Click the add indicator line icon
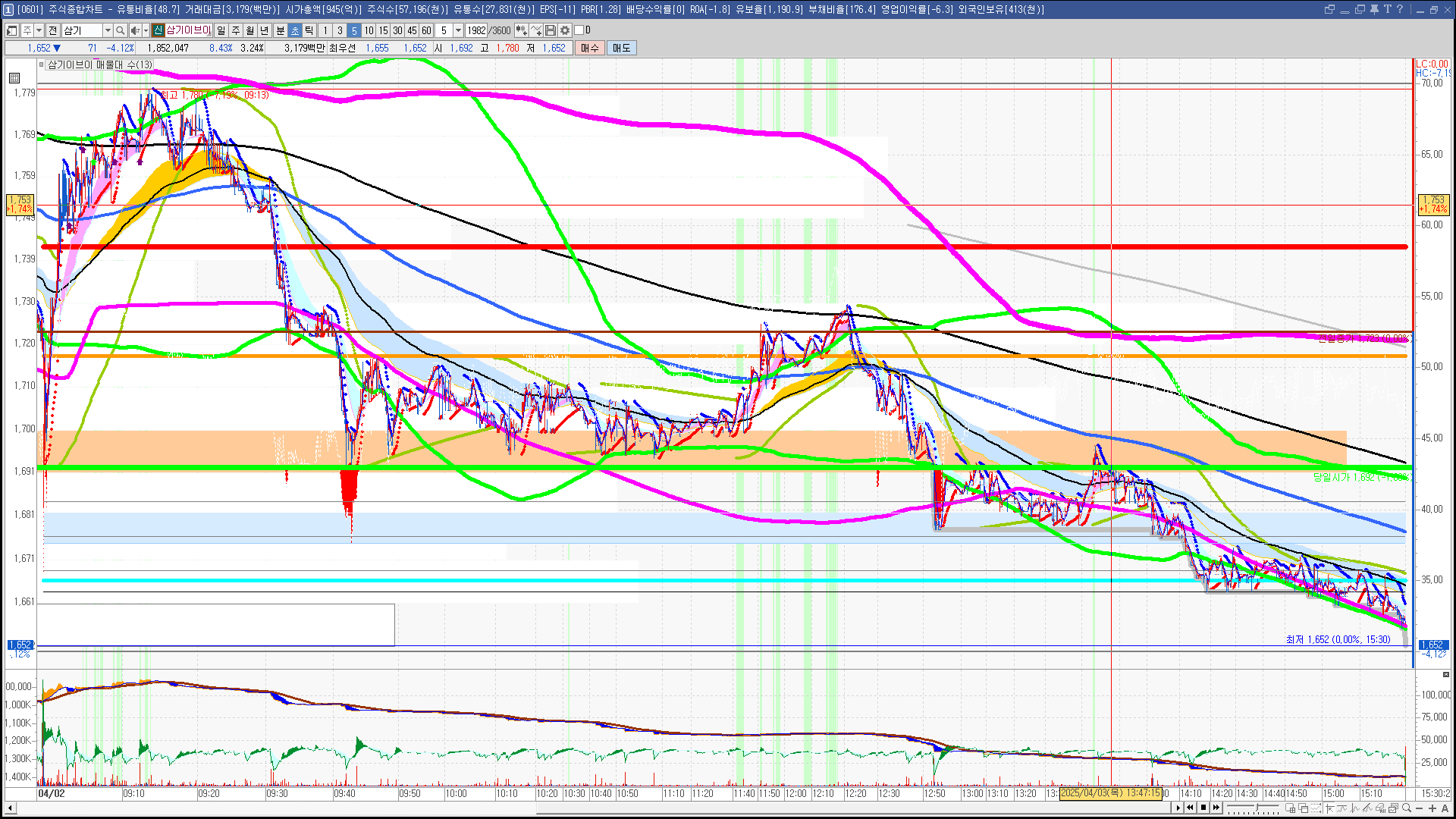 pos(536,30)
